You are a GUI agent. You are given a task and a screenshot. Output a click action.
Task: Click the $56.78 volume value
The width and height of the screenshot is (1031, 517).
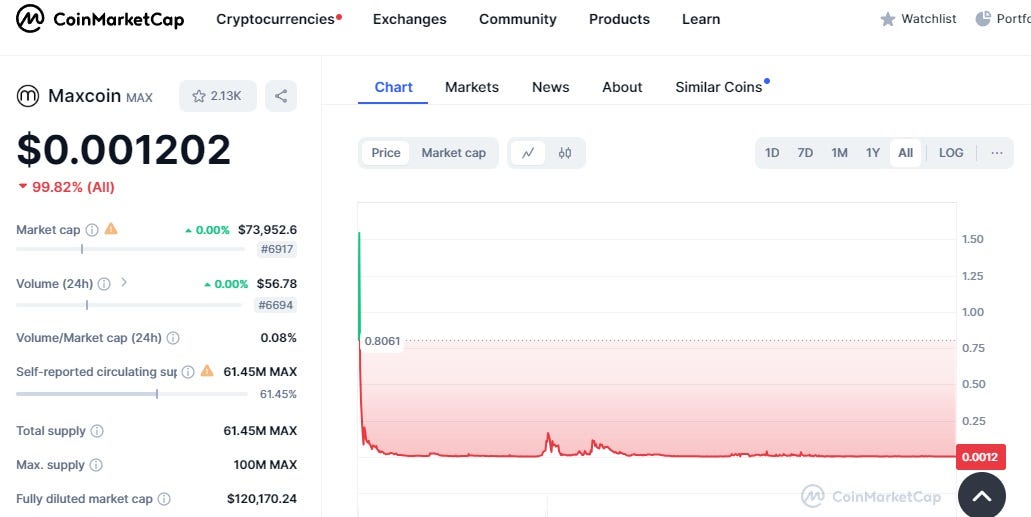click(277, 283)
